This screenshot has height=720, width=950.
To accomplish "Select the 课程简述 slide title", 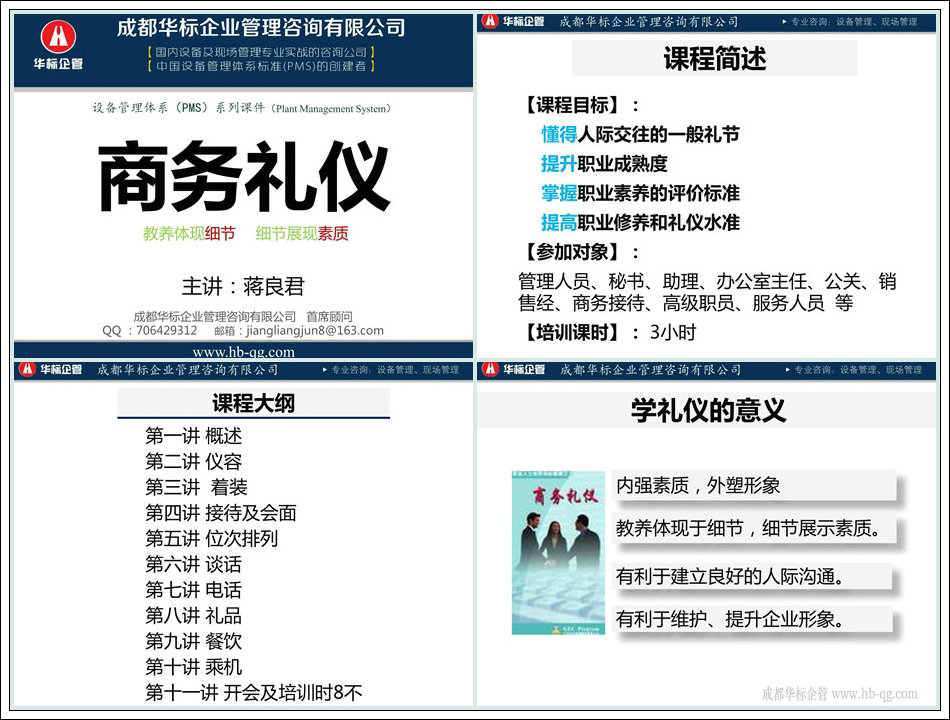I will pos(714,59).
